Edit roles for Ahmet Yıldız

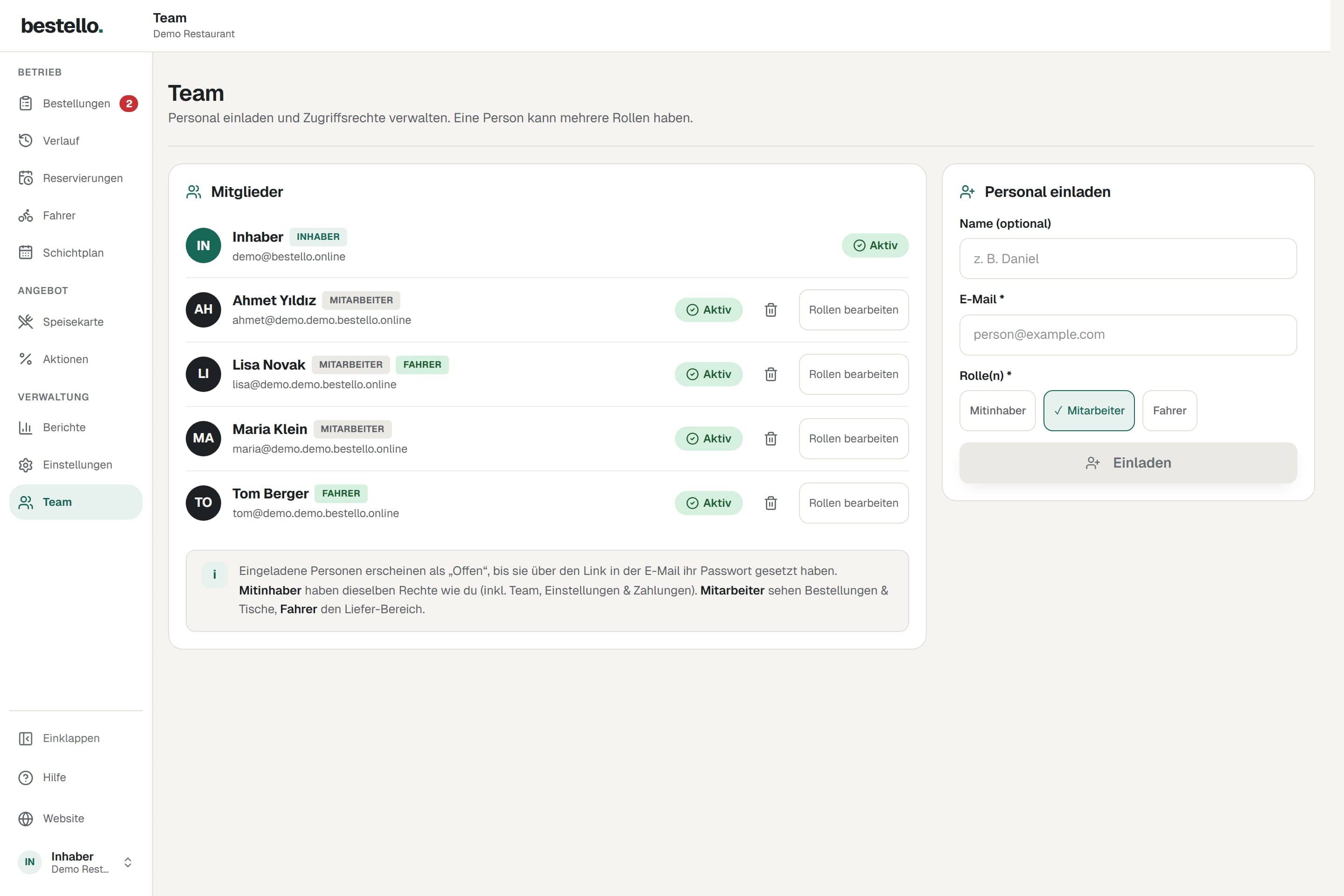point(853,310)
